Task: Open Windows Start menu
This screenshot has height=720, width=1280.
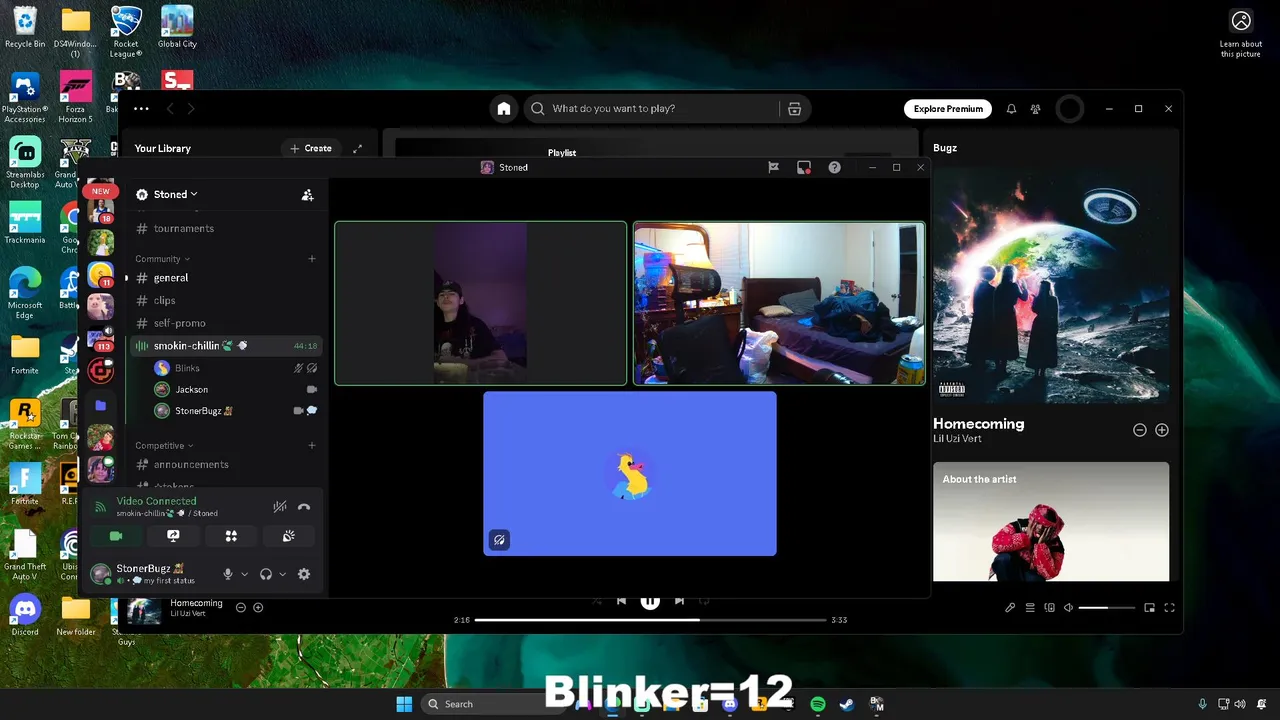Action: [404, 704]
